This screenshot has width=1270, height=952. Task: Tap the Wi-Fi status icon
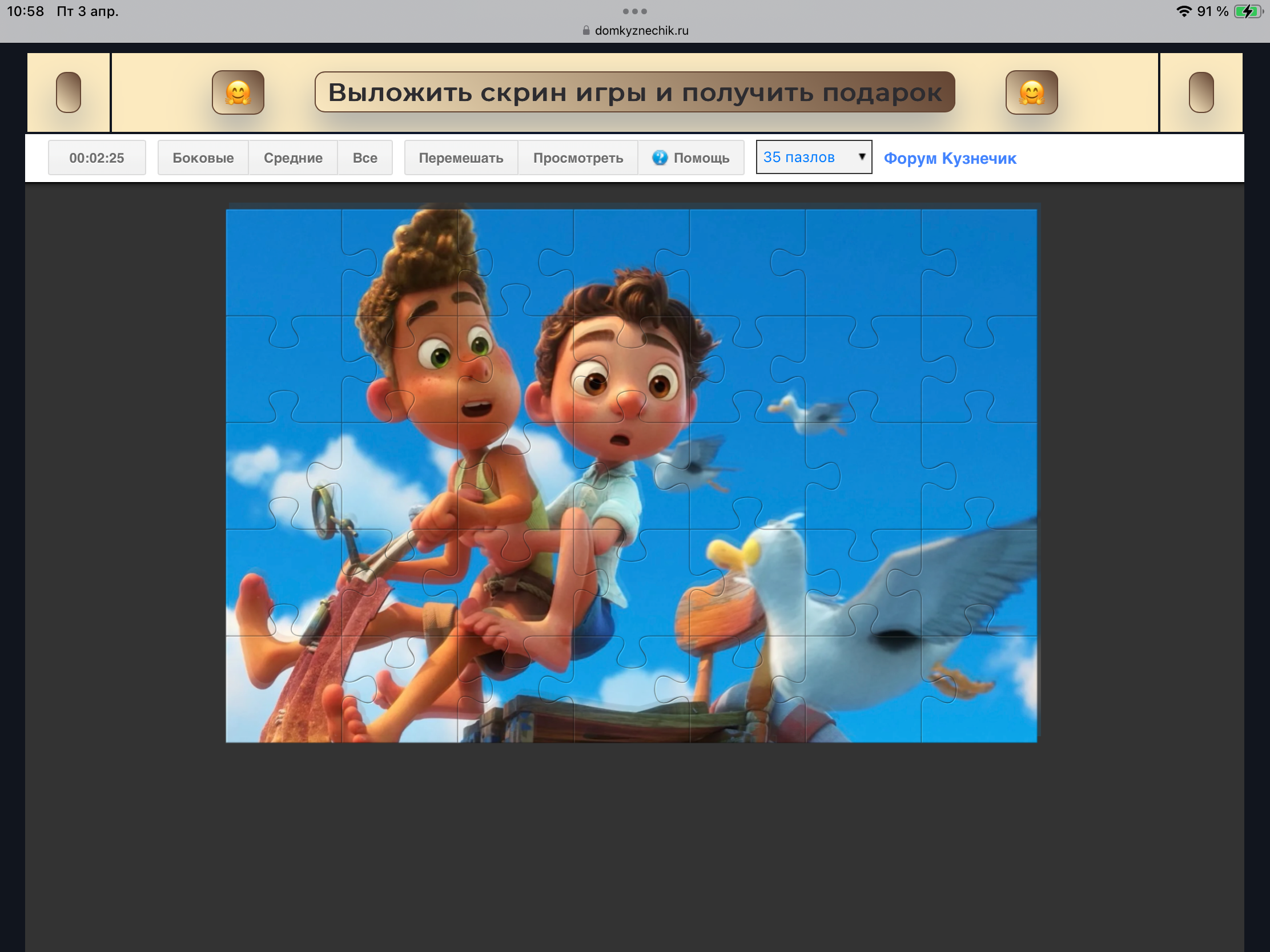[1183, 11]
